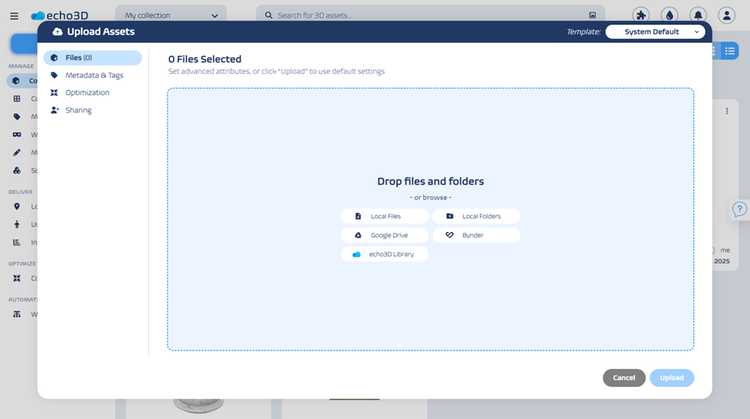The height and width of the screenshot is (419, 750).
Task: Expand the My collection dropdown
Action: point(171,15)
